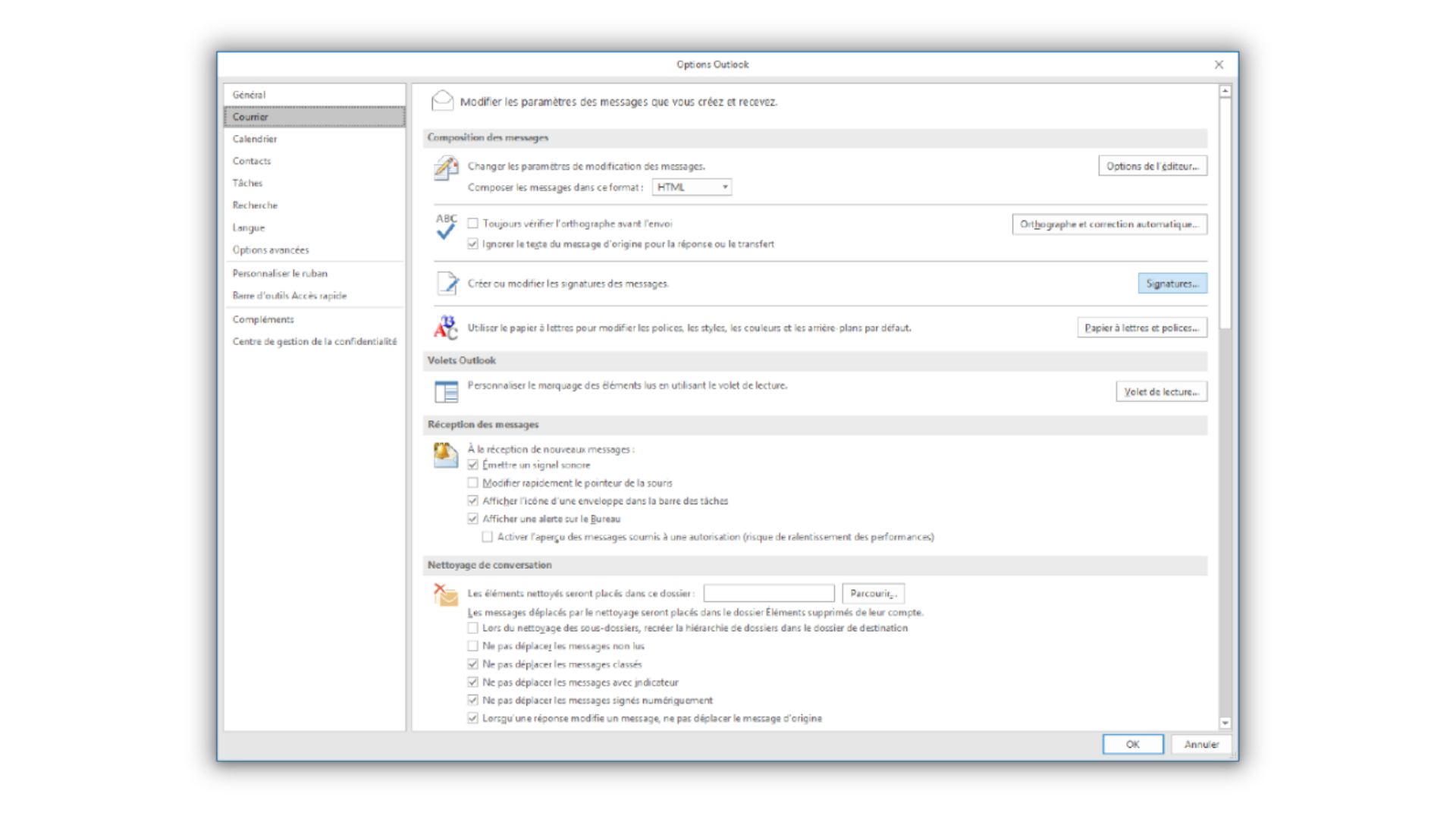Open the Calendrier options category
1456x819 pixels.
255,139
